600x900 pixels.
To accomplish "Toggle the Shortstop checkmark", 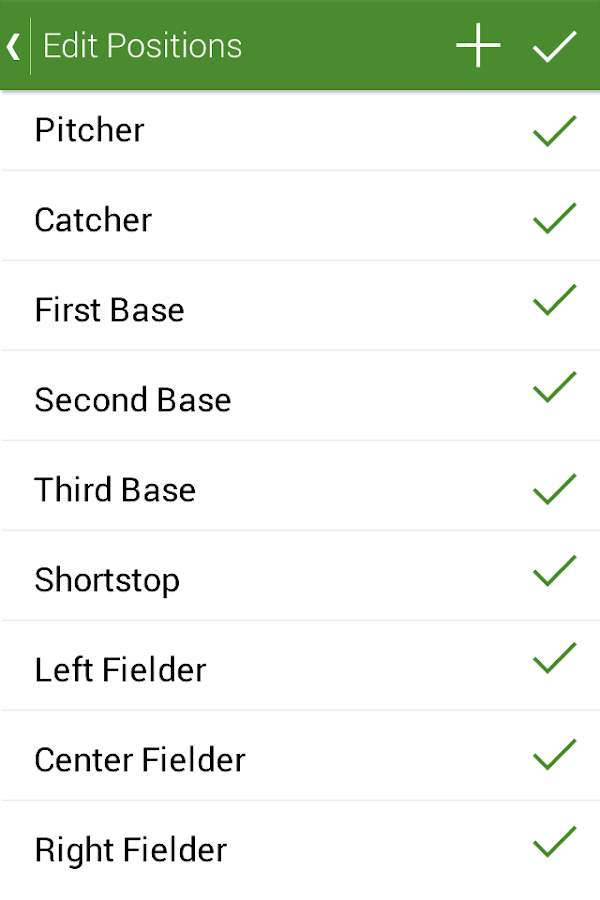I will pyautogui.click(x=555, y=571).
